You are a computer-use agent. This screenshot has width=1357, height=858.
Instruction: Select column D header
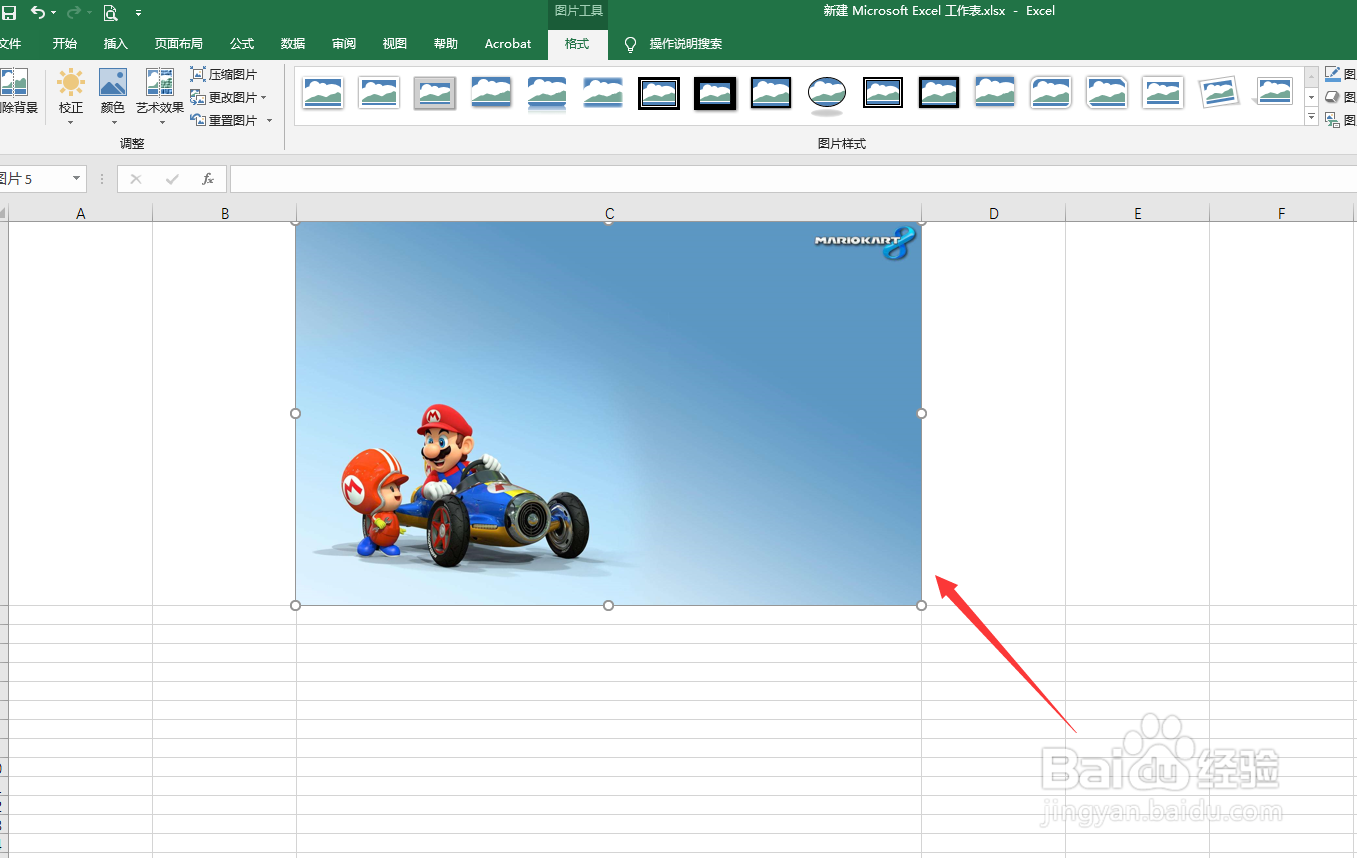[x=993, y=213]
